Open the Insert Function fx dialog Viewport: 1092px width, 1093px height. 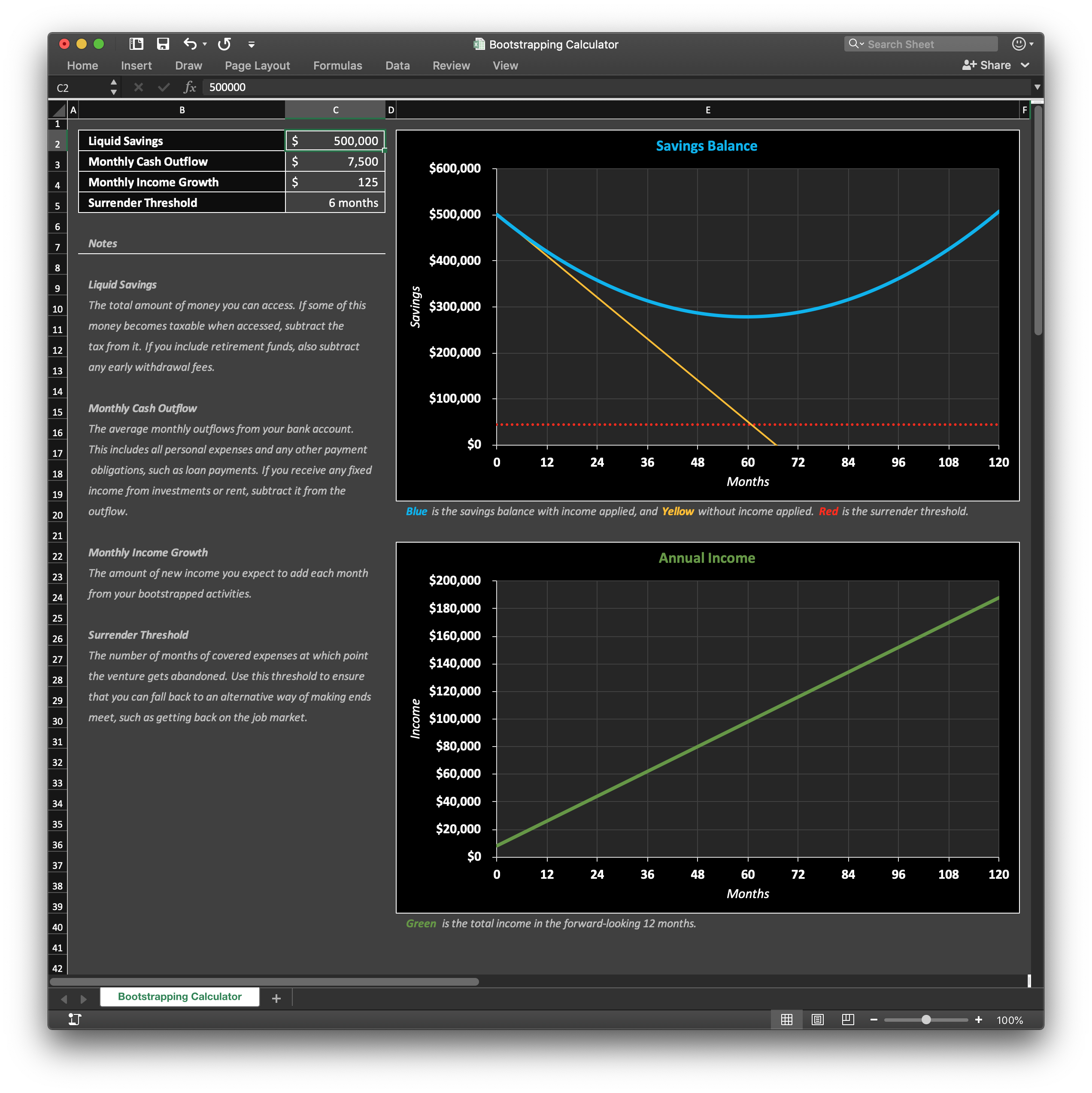[191, 87]
